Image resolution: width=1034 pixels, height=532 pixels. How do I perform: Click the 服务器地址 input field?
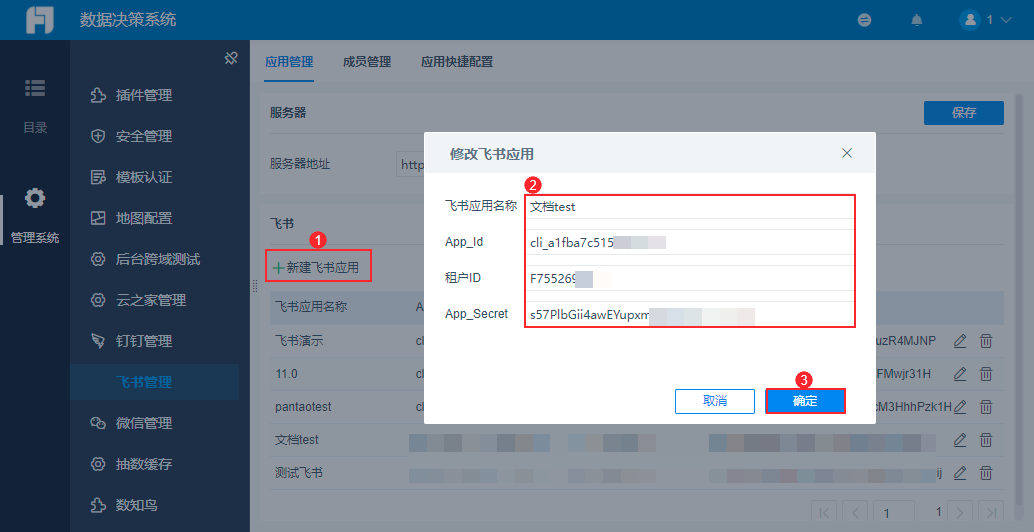pyautogui.click(x=410, y=164)
